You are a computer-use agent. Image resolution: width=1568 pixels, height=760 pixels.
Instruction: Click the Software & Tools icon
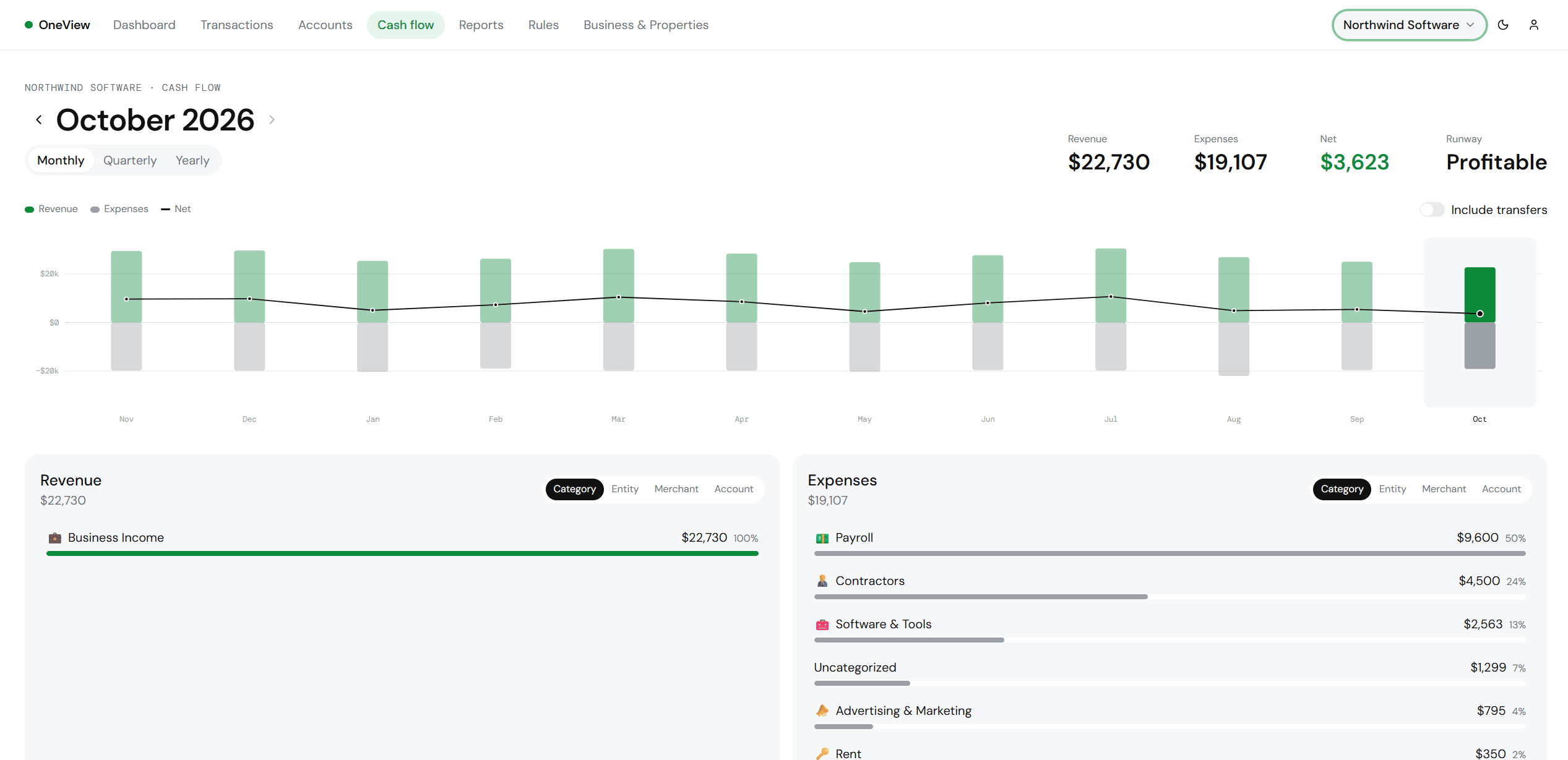[822, 625]
